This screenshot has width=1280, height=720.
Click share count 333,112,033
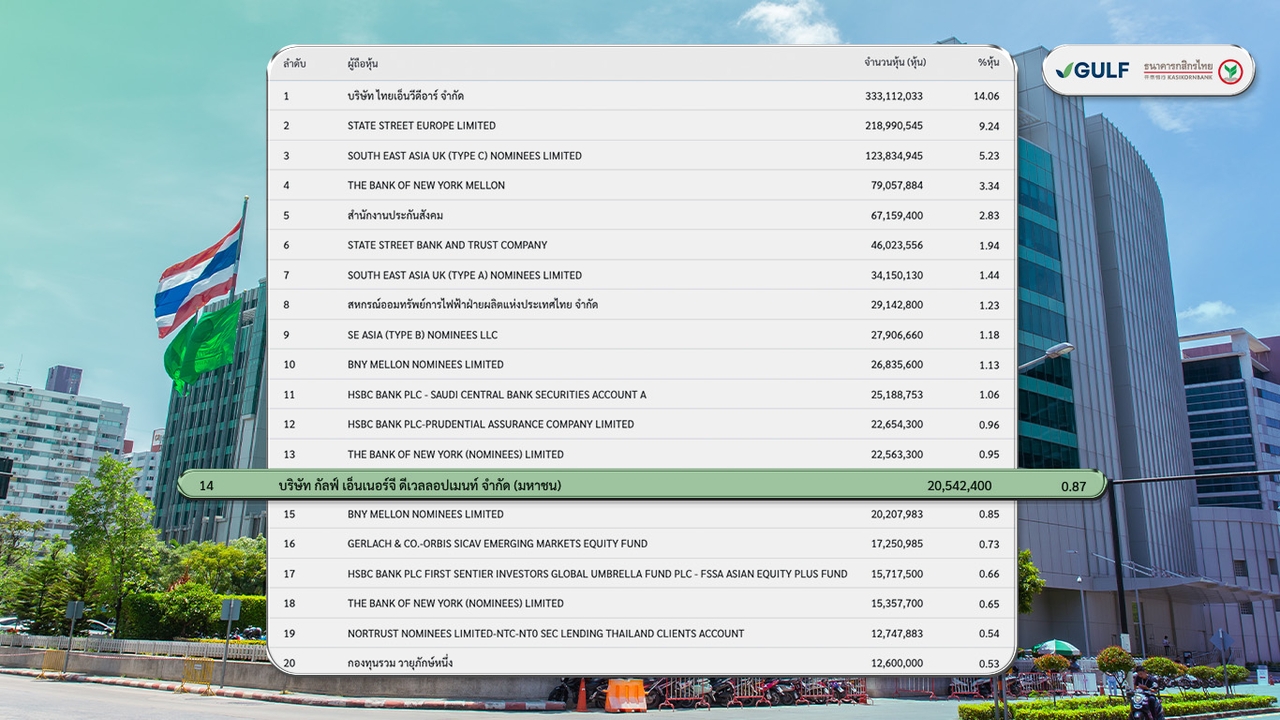coord(894,96)
